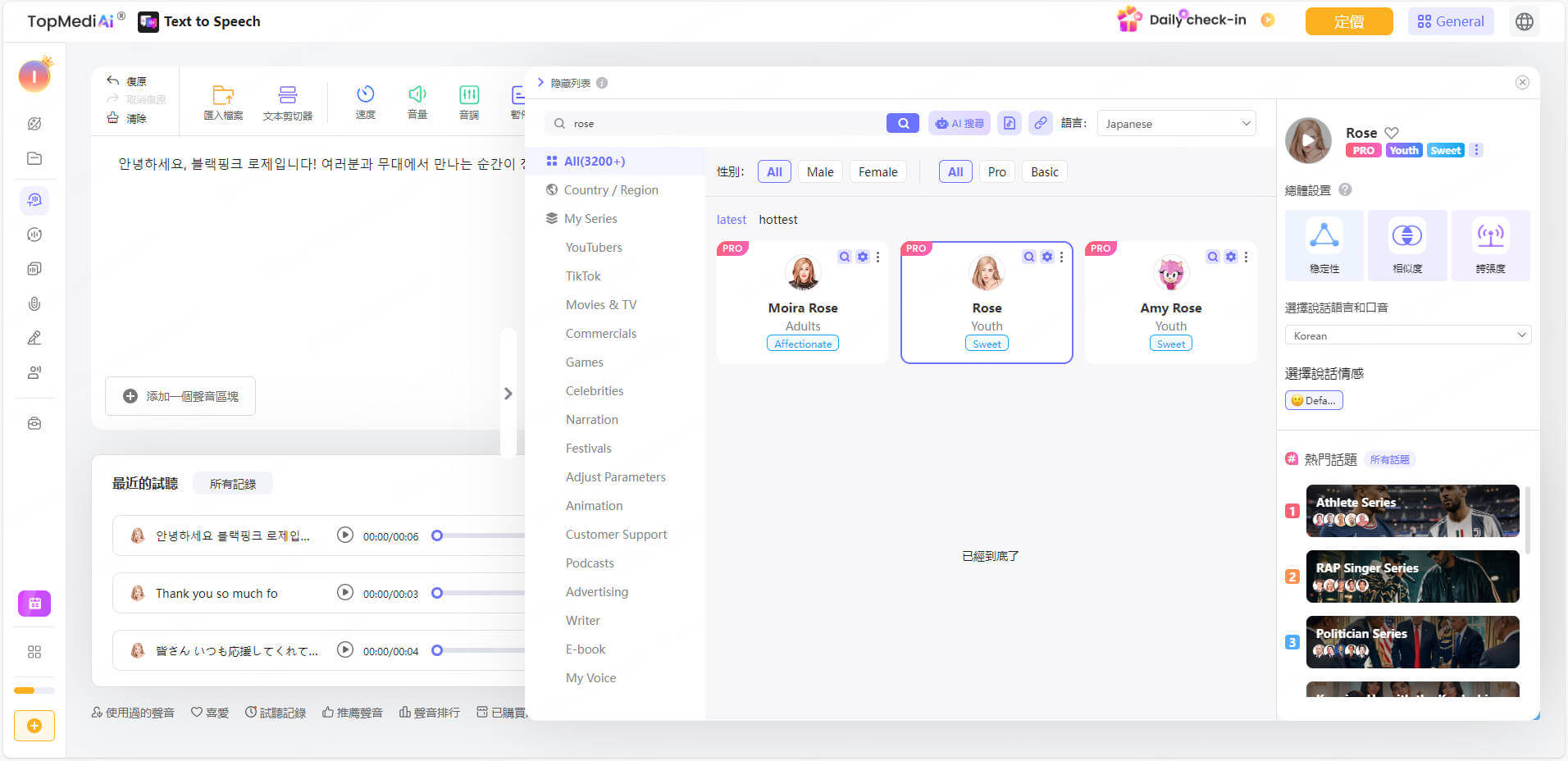Click the purple calendar icon in sidebar
The image size is (1568, 761).
(x=34, y=604)
